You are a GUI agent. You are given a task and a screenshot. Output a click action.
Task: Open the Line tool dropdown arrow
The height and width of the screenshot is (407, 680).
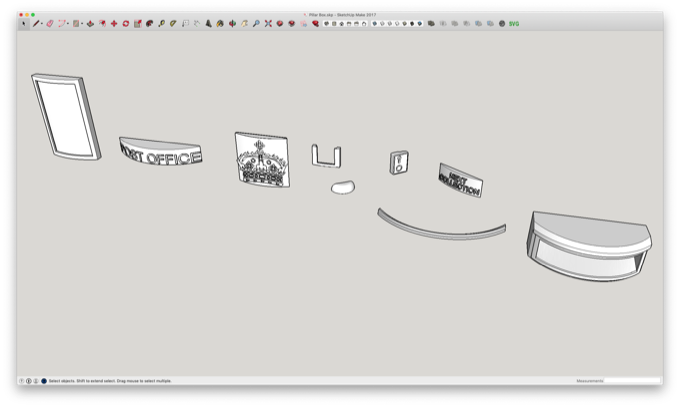click(x=42, y=24)
